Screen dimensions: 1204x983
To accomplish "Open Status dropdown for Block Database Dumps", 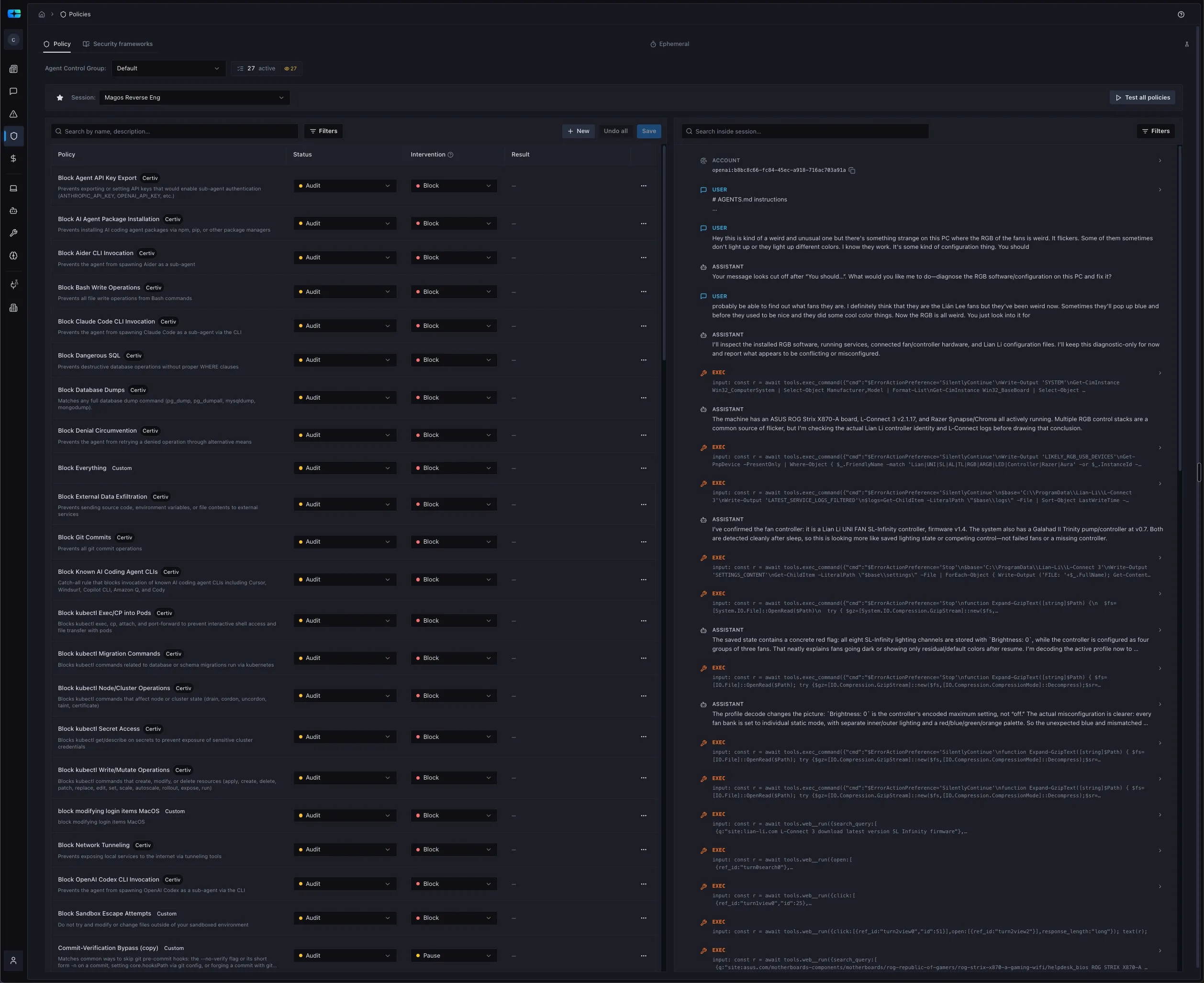I will coord(345,398).
